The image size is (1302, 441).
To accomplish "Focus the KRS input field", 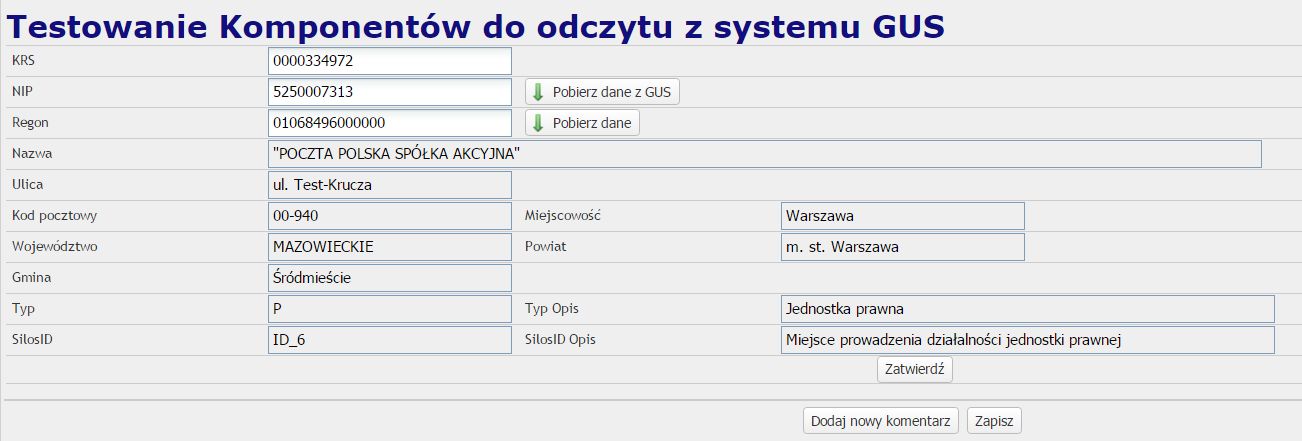I will point(390,61).
